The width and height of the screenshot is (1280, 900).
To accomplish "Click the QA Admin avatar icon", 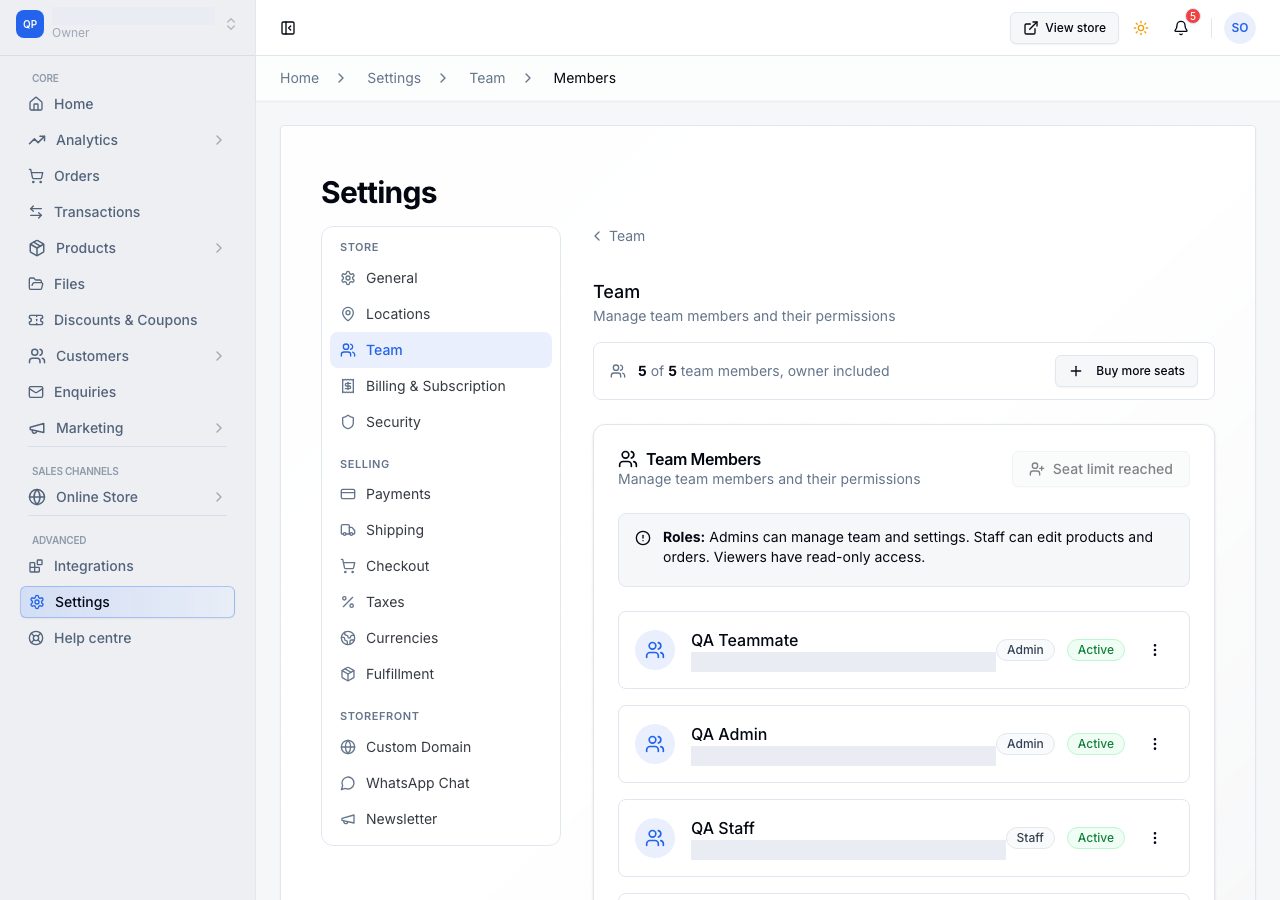I will (x=655, y=744).
